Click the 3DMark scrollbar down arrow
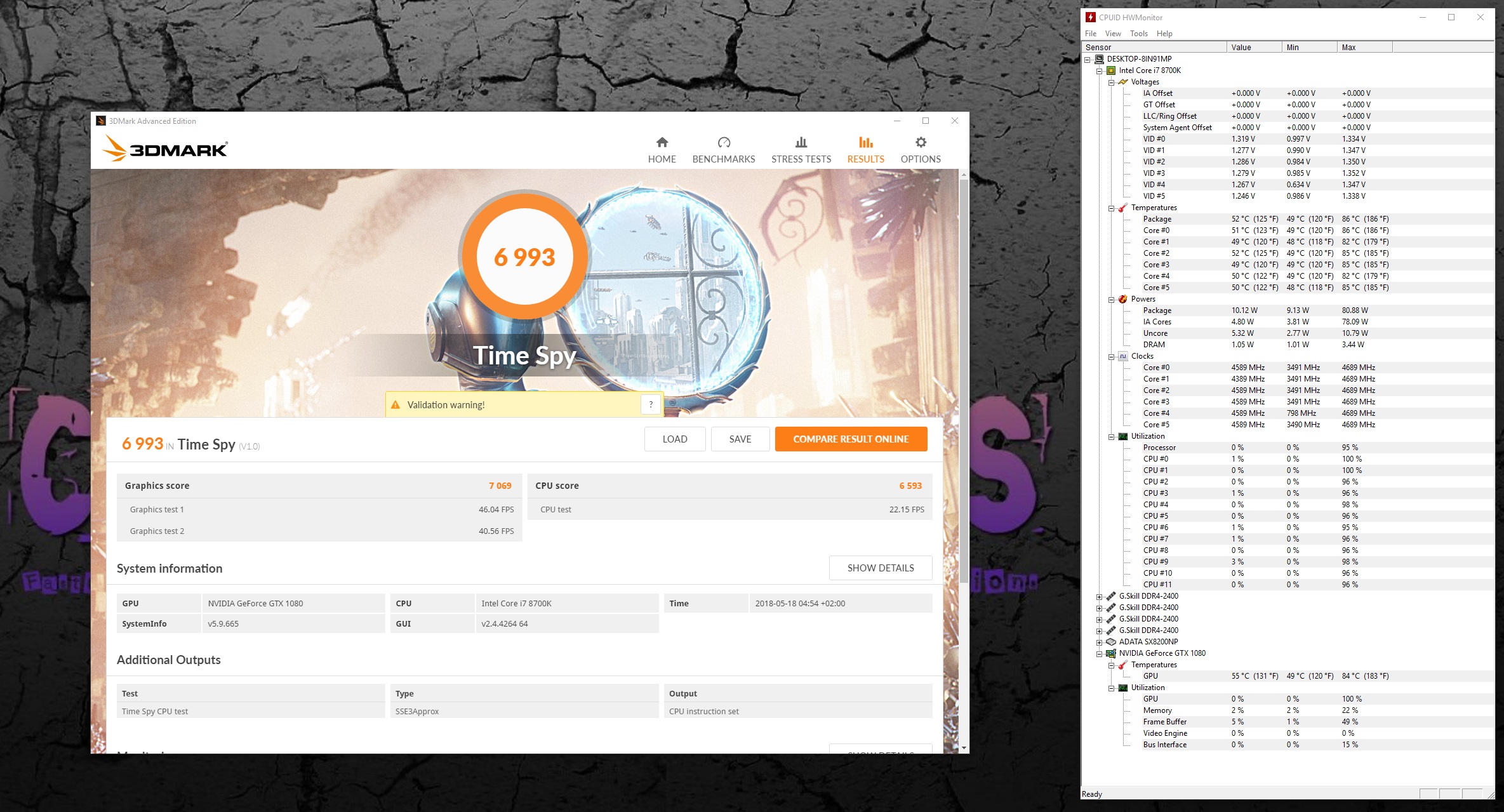This screenshot has height=812, width=1504. (964, 748)
